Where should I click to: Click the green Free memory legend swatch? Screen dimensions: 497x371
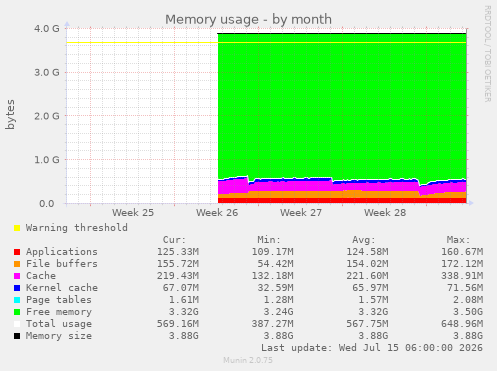[x=17, y=312]
